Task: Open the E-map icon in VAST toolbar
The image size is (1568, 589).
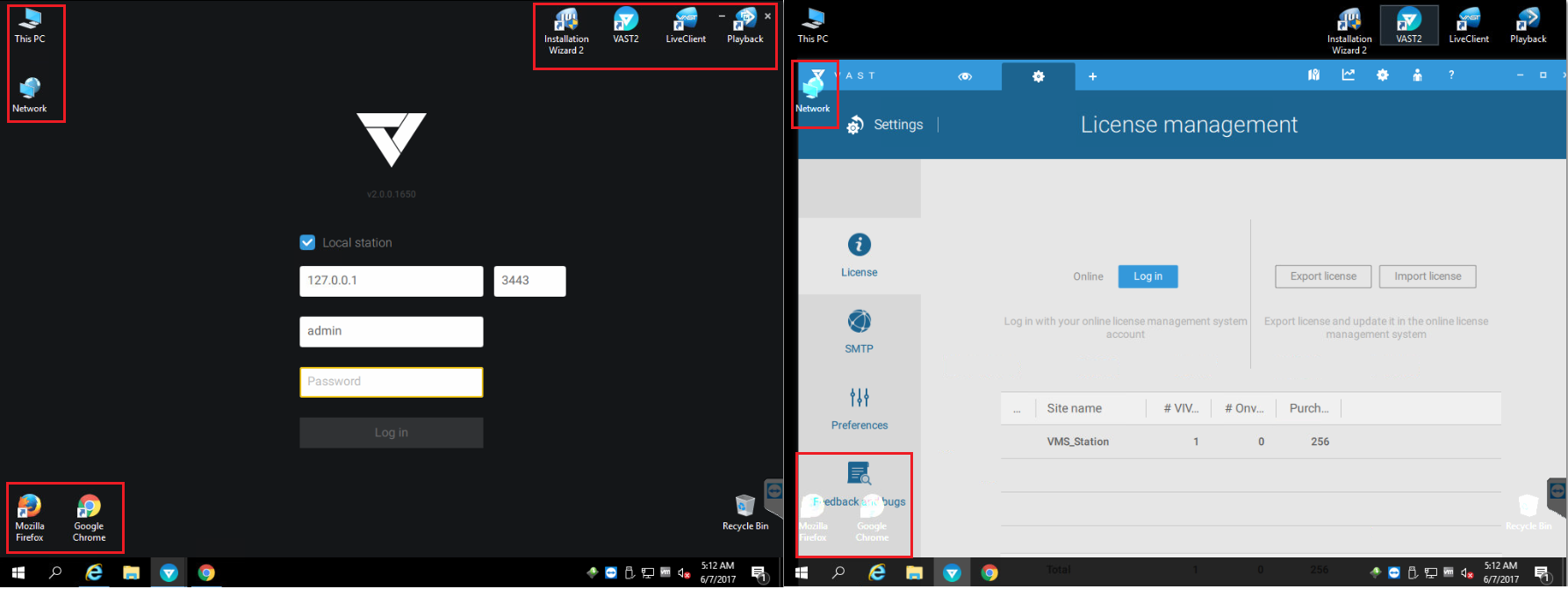Action: coord(1313,75)
